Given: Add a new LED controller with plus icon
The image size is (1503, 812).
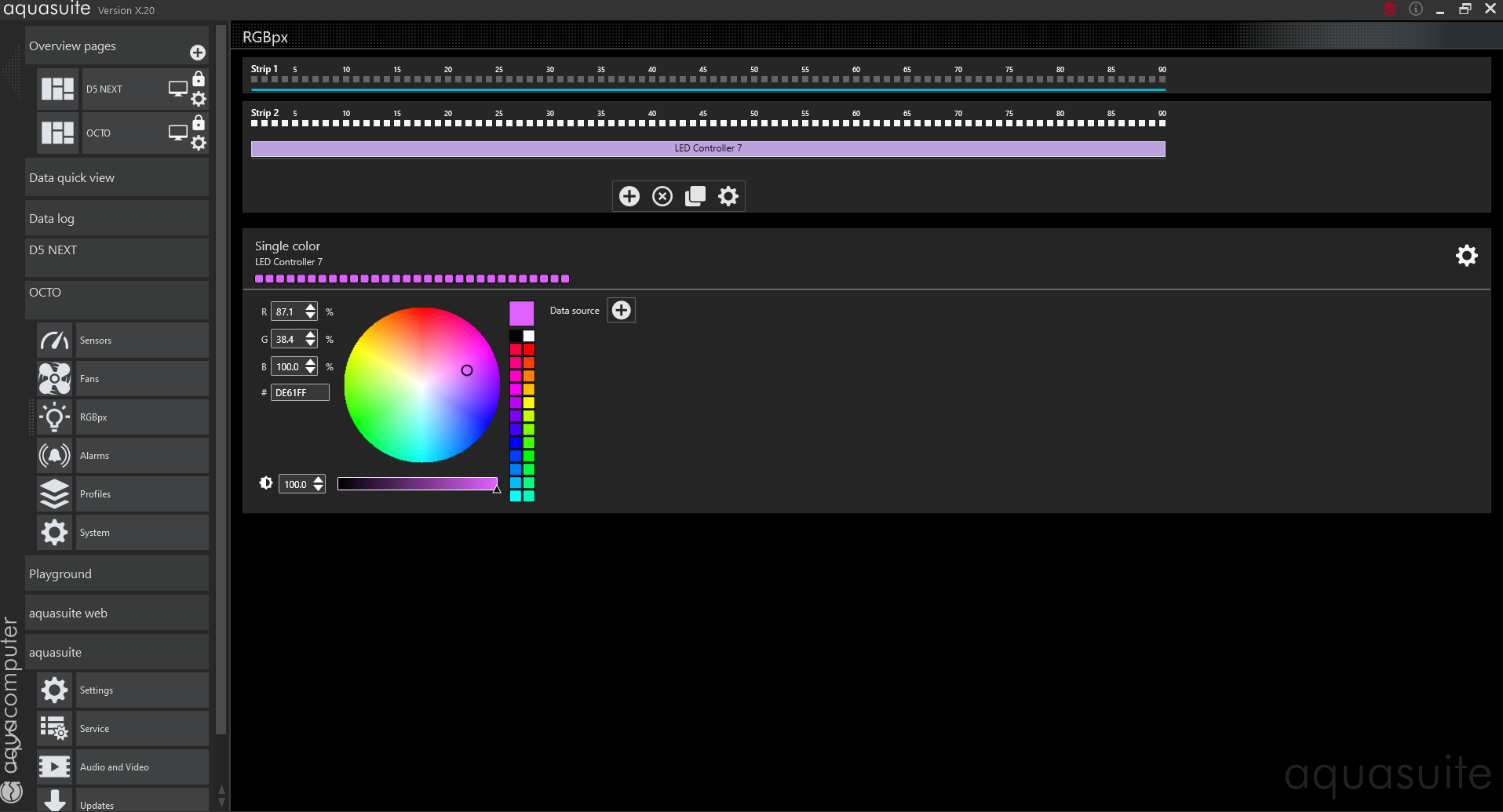Looking at the screenshot, I should tap(629, 196).
